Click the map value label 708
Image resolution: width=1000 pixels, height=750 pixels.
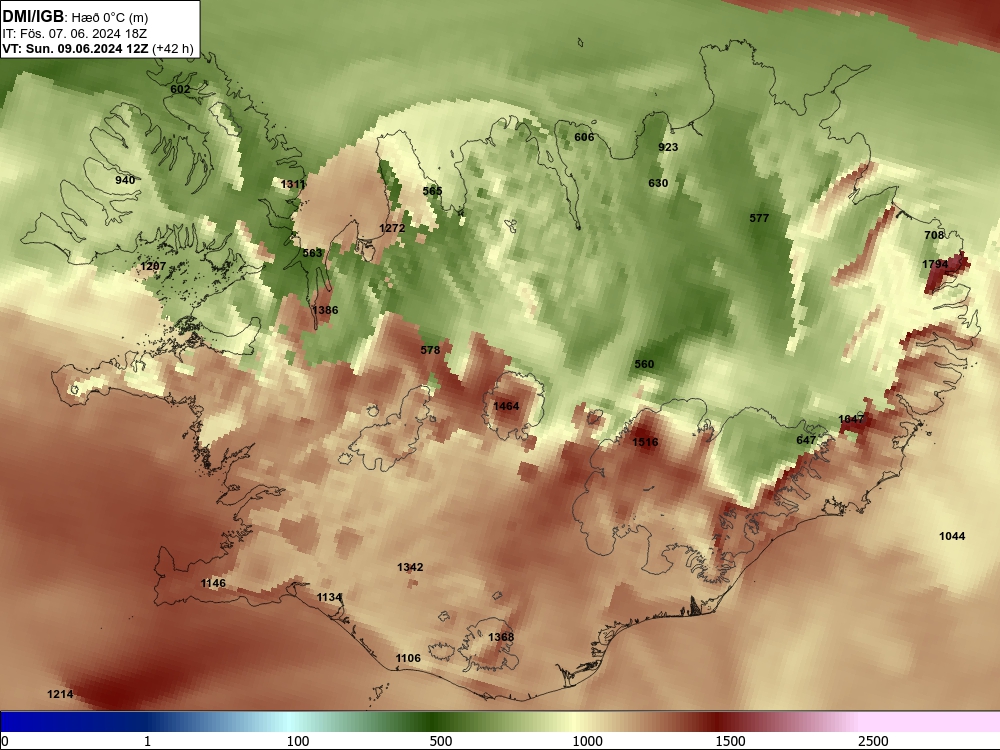coord(934,235)
